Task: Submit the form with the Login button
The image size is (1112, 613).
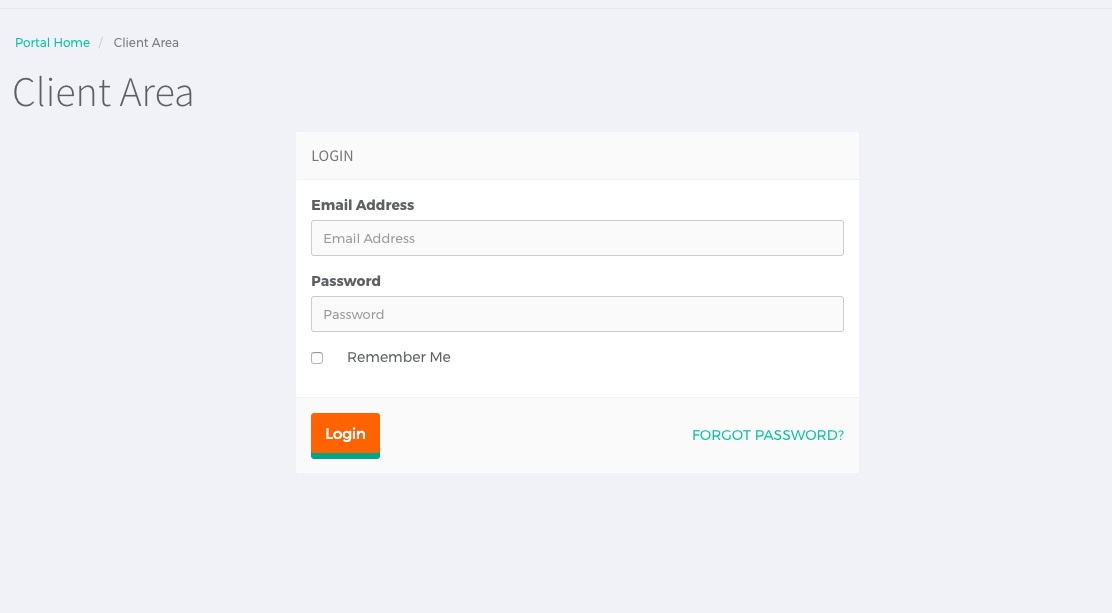Action: click(345, 436)
